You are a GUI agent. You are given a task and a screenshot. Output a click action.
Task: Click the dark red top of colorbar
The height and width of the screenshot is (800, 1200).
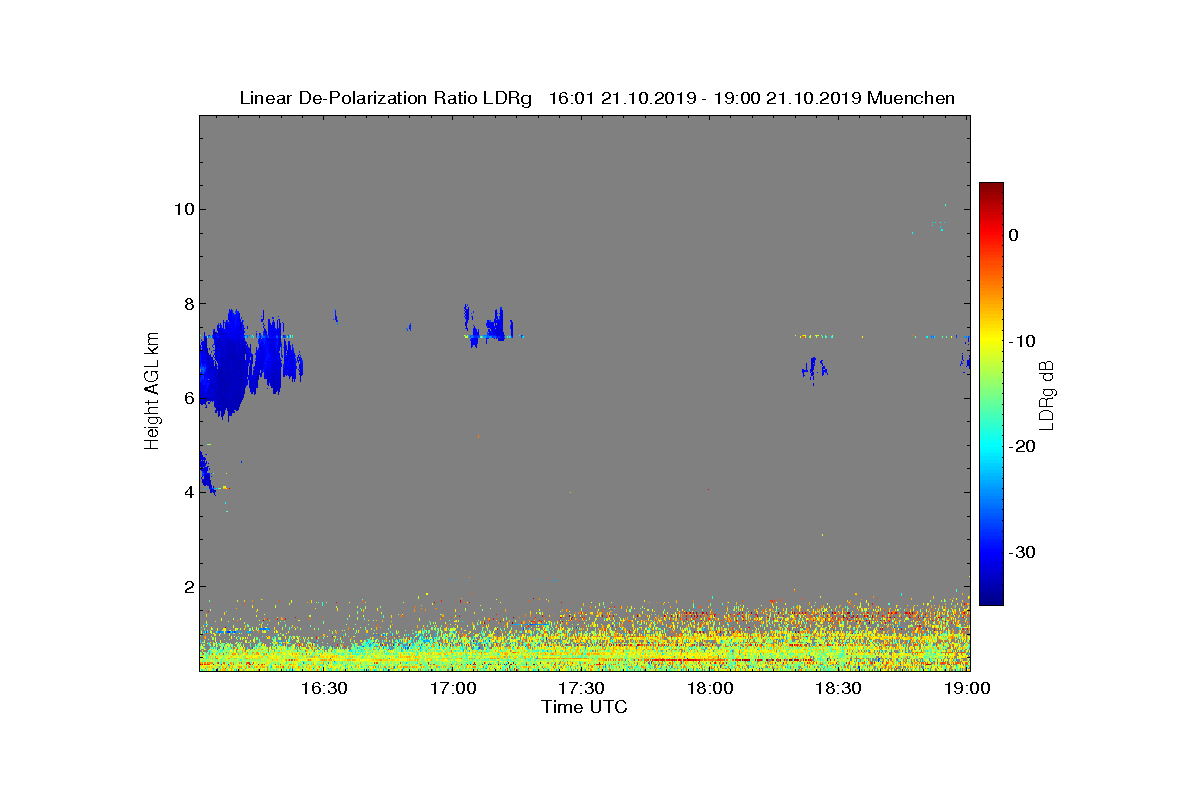(x=991, y=190)
